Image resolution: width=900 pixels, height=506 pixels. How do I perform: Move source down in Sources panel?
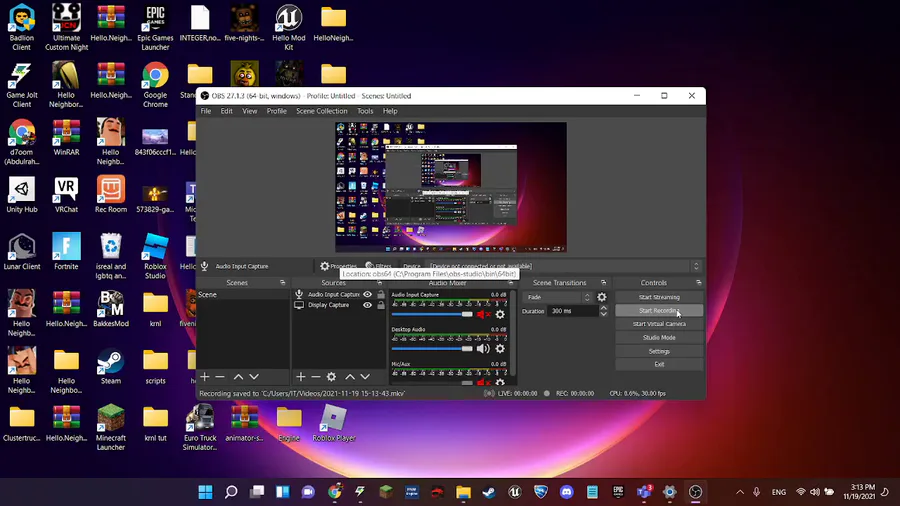365,377
